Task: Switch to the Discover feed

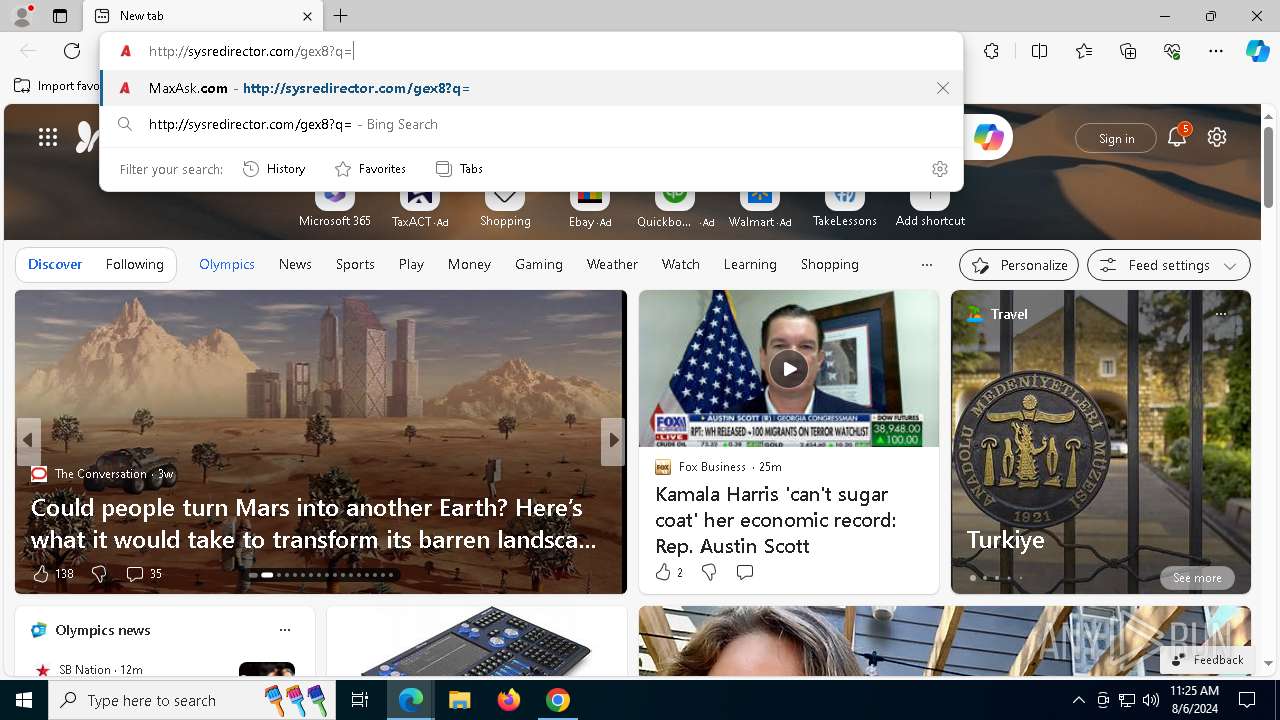Action: coord(55,264)
